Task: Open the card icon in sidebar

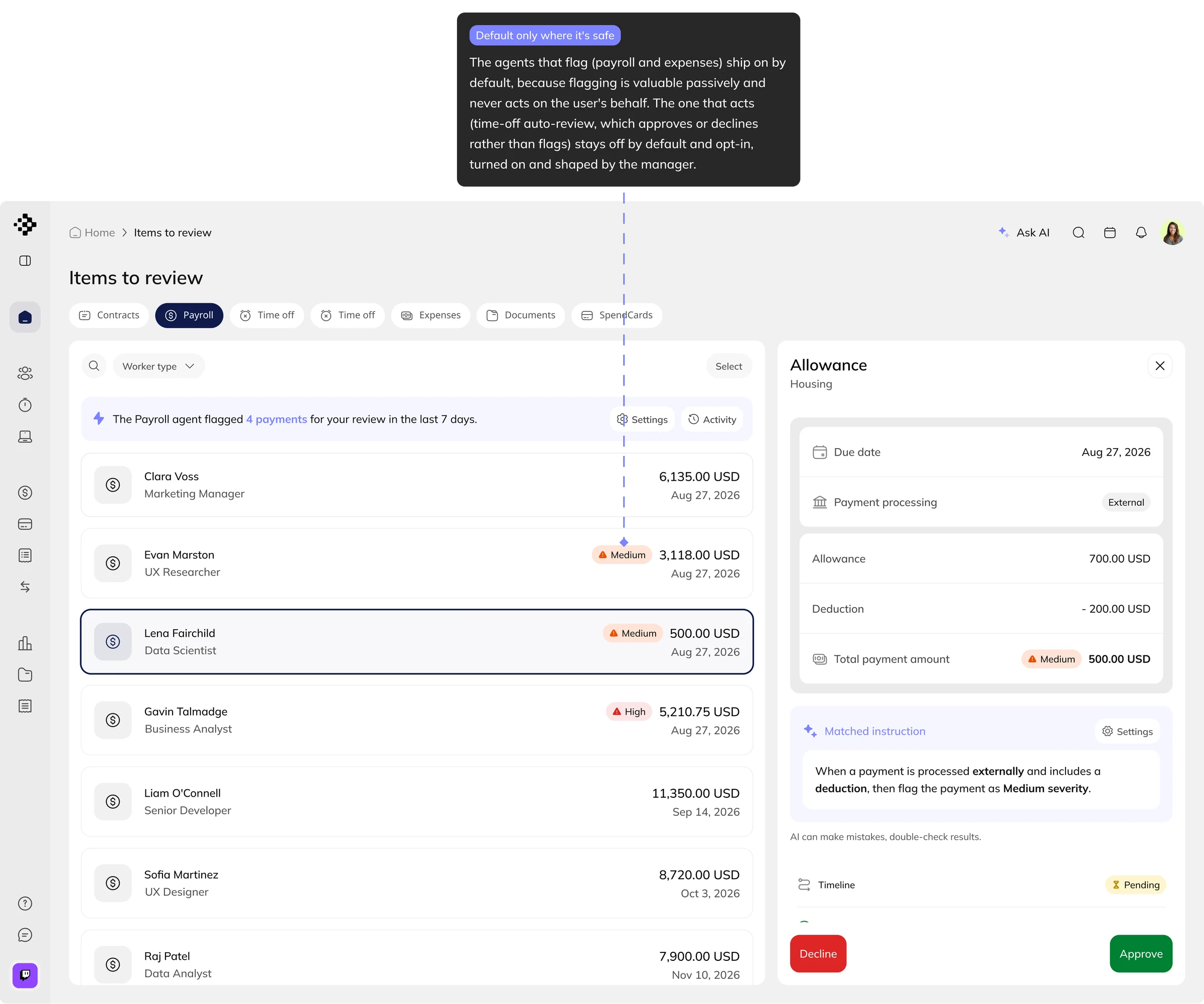Action: pyautogui.click(x=25, y=524)
